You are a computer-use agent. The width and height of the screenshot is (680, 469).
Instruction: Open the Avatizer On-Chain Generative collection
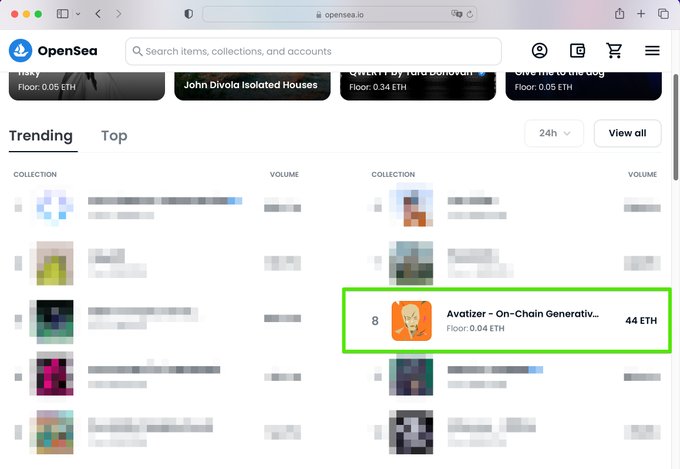click(507, 320)
